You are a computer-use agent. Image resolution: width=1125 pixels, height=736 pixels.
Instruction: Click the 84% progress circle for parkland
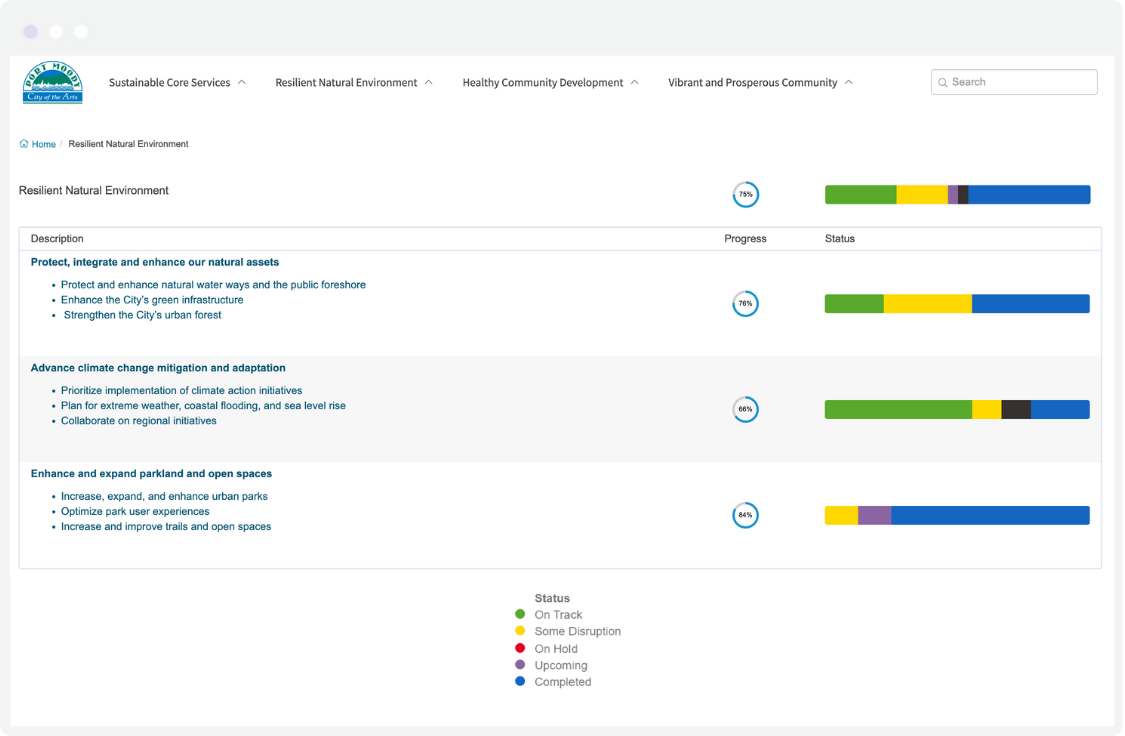[745, 515]
